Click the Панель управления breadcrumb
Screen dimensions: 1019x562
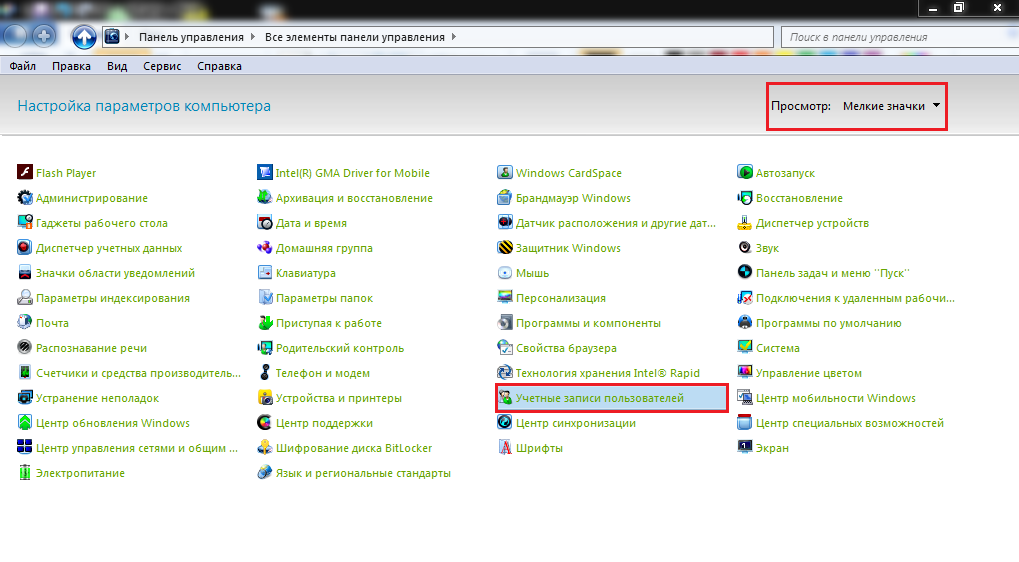pyautogui.click(x=191, y=37)
